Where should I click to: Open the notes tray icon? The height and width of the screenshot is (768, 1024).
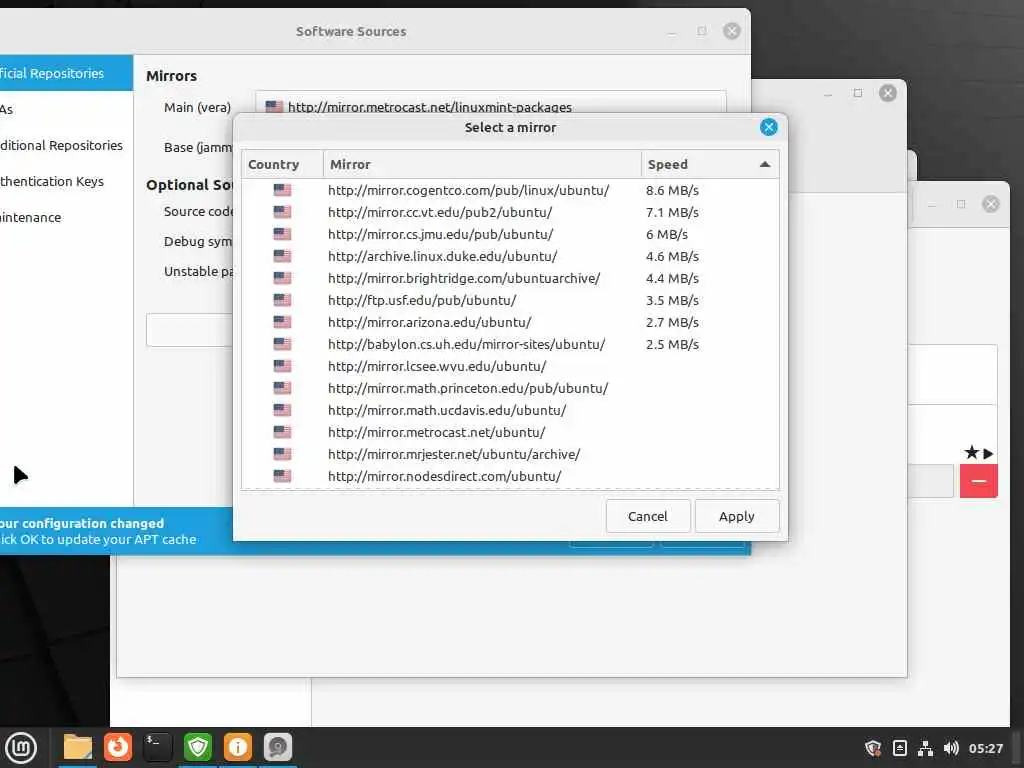pos(899,748)
